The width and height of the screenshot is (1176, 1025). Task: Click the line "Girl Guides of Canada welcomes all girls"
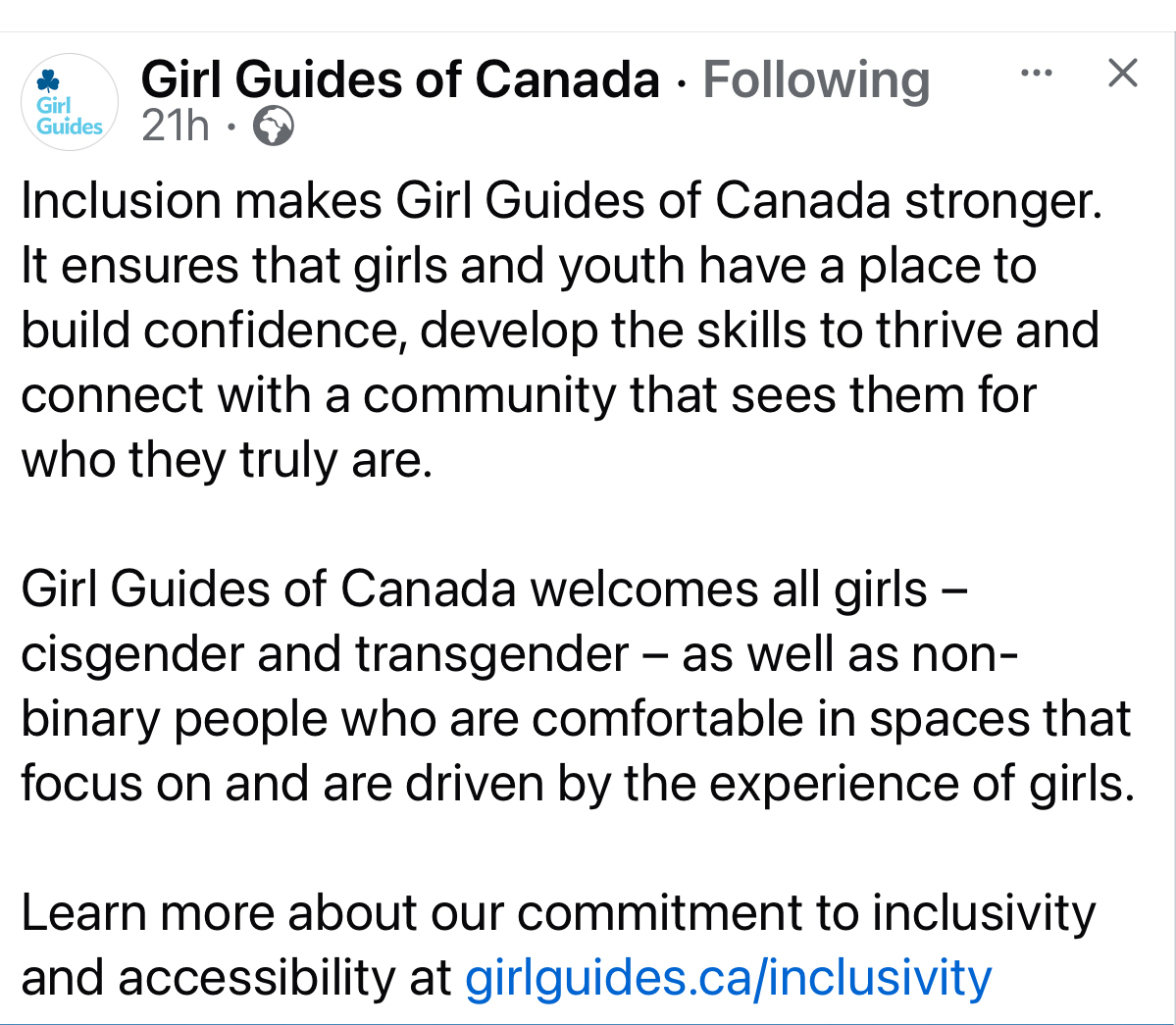pyautogui.click(x=494, y=589)
